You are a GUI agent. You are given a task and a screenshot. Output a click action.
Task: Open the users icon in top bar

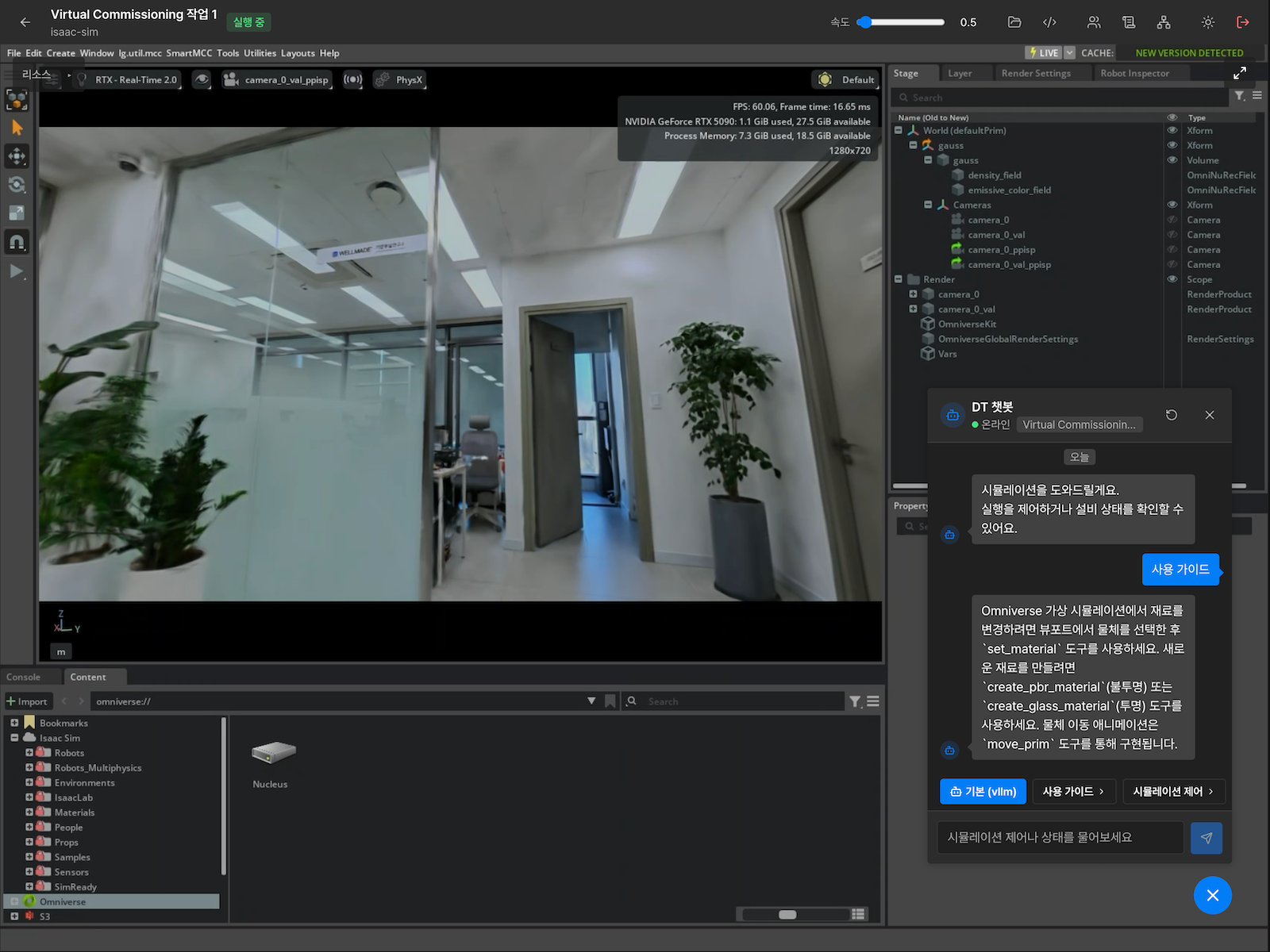1094,22
